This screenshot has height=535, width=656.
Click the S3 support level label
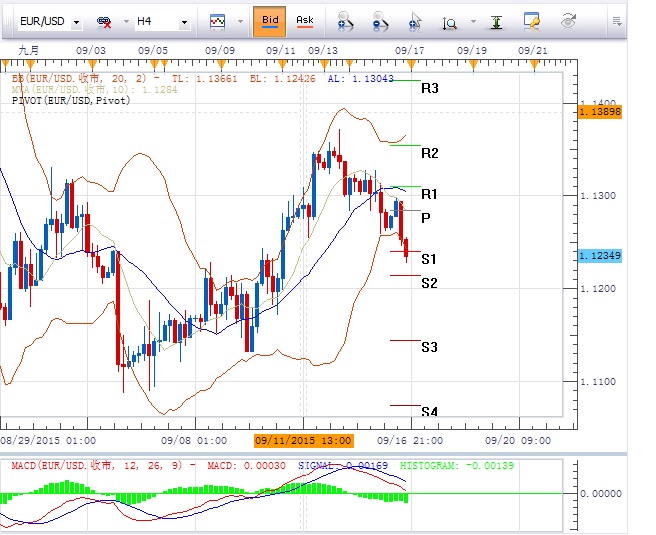tap(429, 347)
